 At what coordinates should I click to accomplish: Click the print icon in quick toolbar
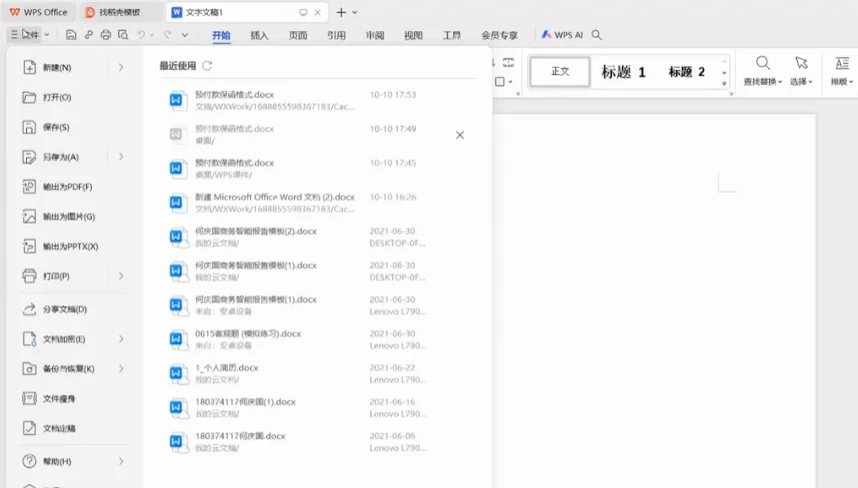click(106, 35)
